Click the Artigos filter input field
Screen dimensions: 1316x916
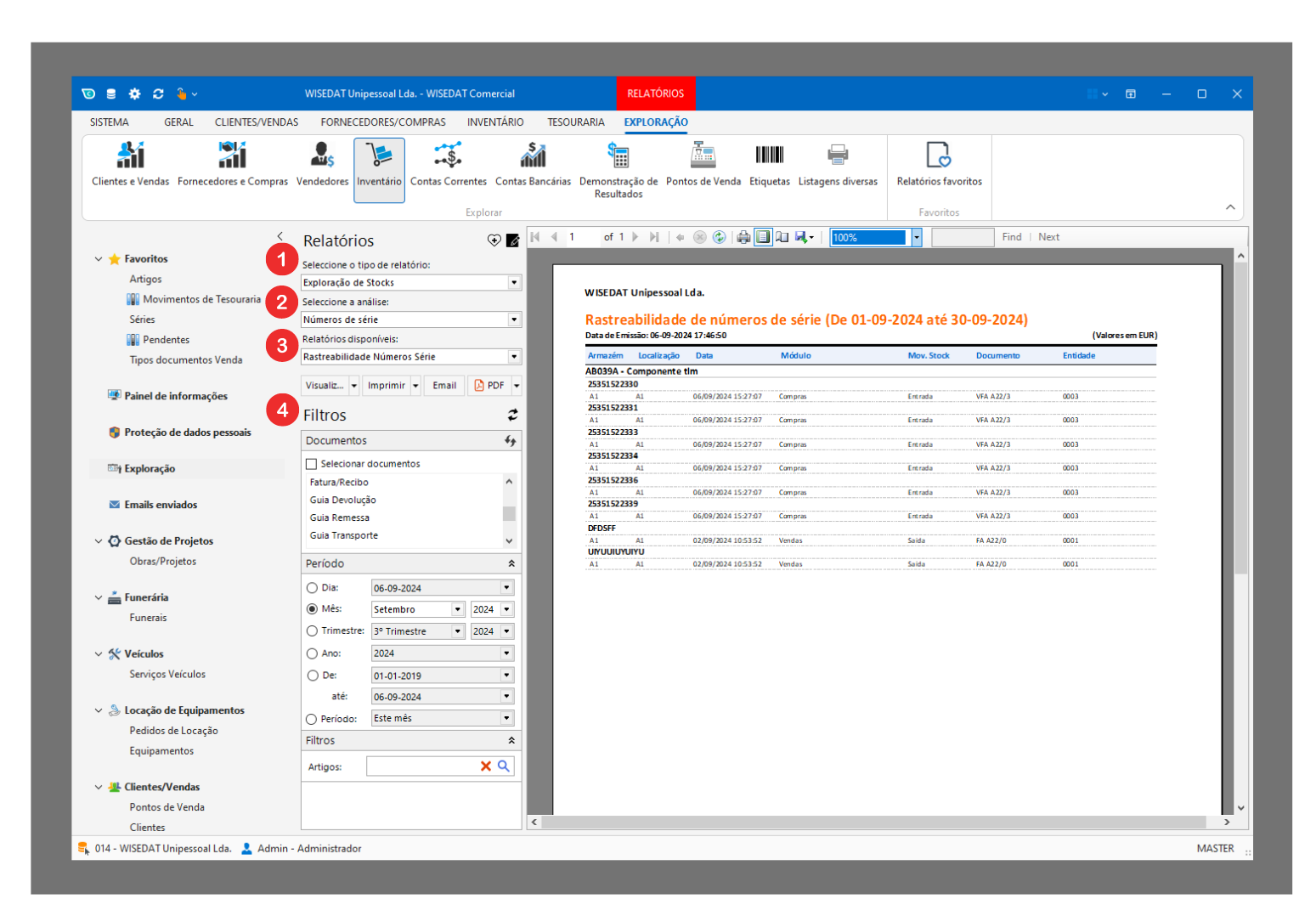(421, 766)
